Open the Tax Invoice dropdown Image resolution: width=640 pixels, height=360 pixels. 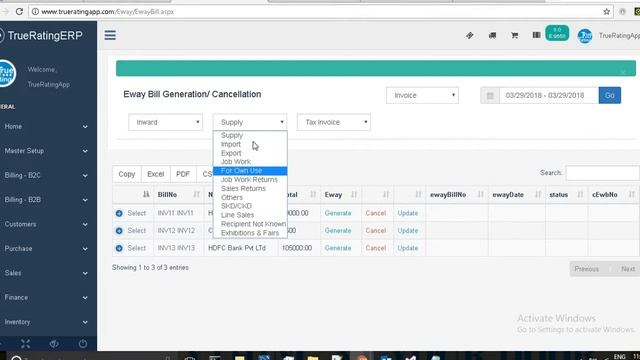pyautogui.click(x=333, y=122)
